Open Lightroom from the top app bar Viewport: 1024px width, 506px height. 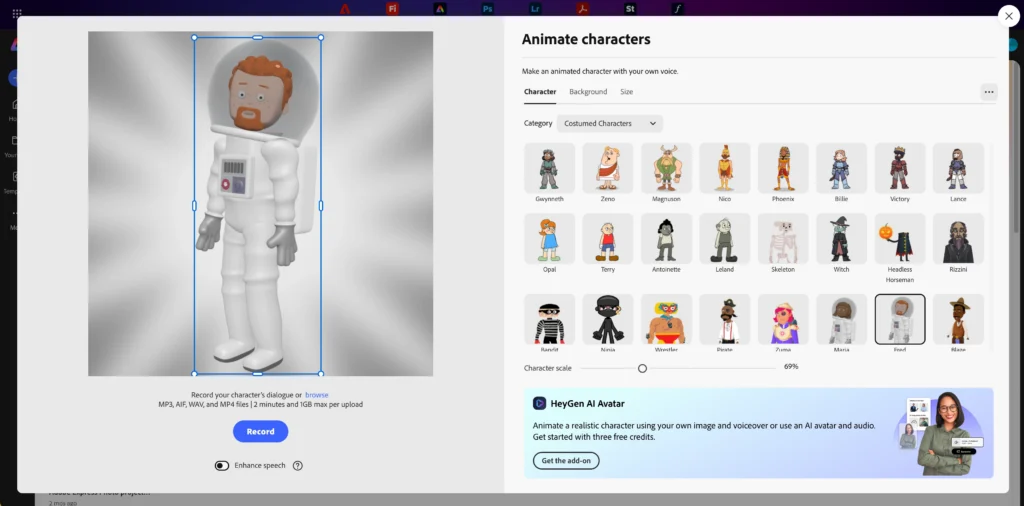536,8
